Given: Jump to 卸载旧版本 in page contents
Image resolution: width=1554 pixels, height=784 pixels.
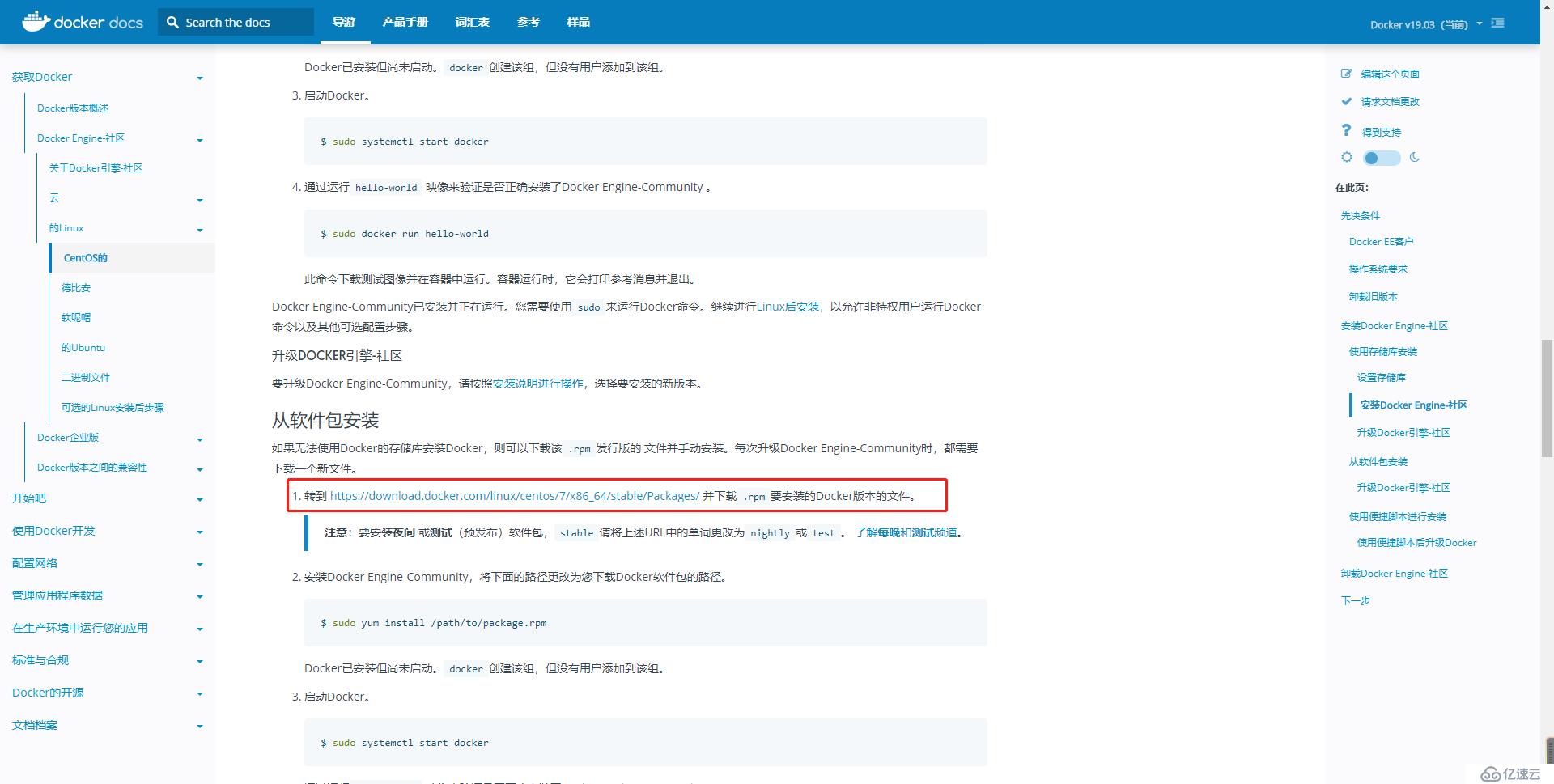Looking at the screenshot, I should point(1374,296).
